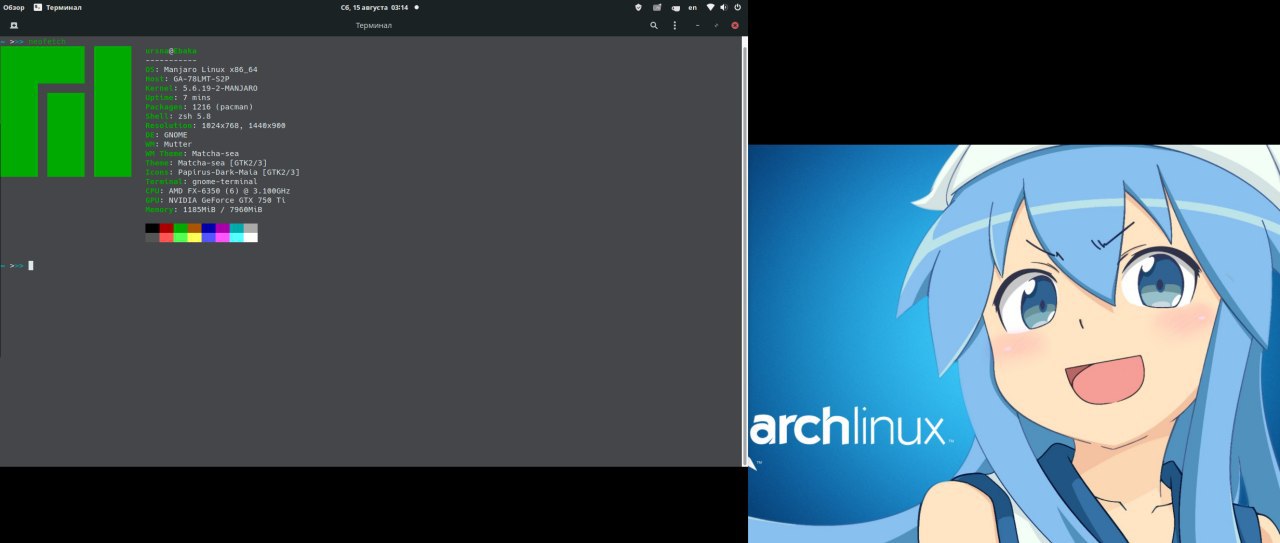This screenshot has height=543, width=1280.
Task: Click the terminal search magnifier icon
Action: point(654,25)
